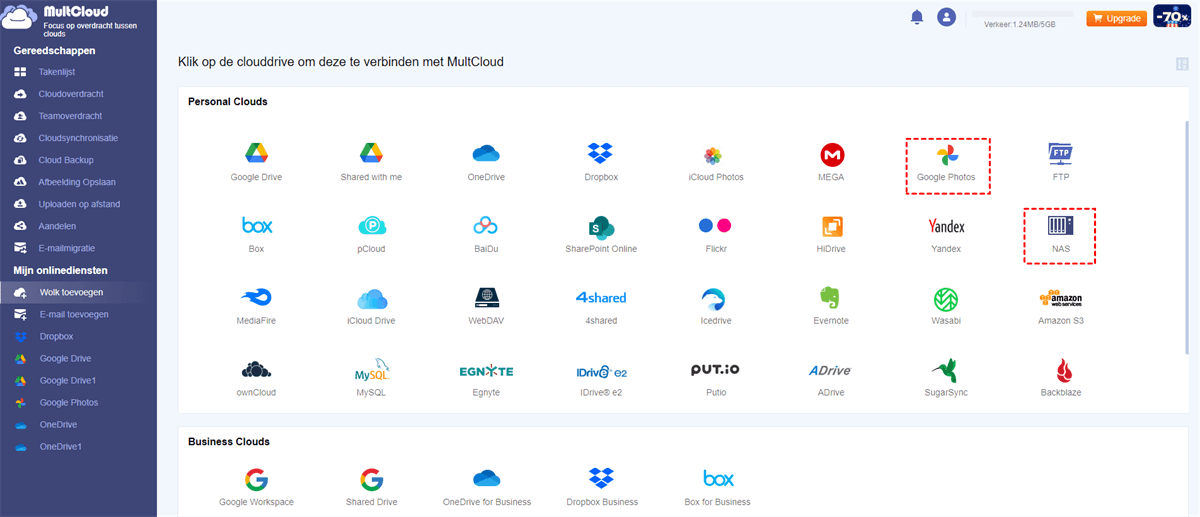
Task: Select the MEGA cloud icon
Action: click(x=831, y=155)
